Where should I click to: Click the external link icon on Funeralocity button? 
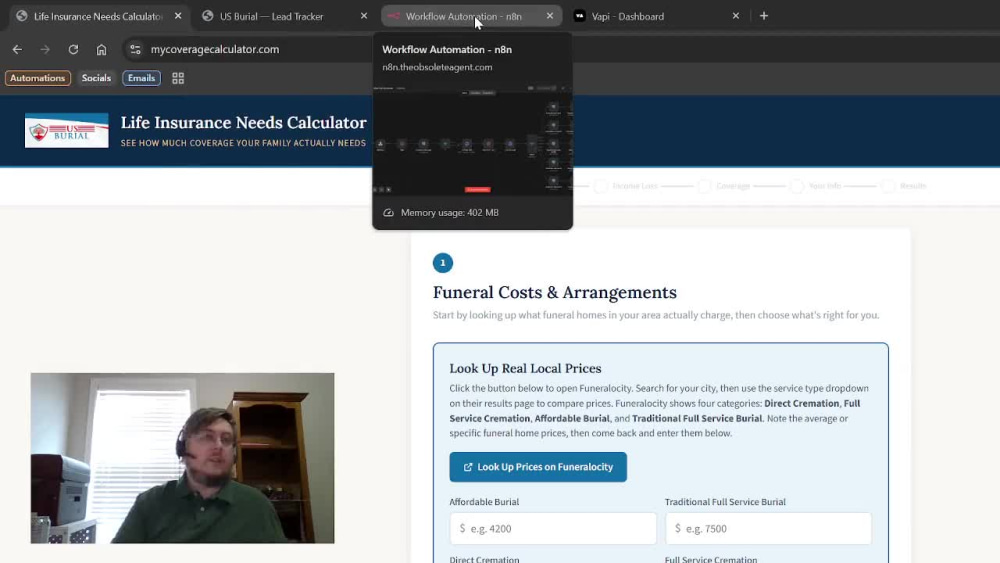467,467
